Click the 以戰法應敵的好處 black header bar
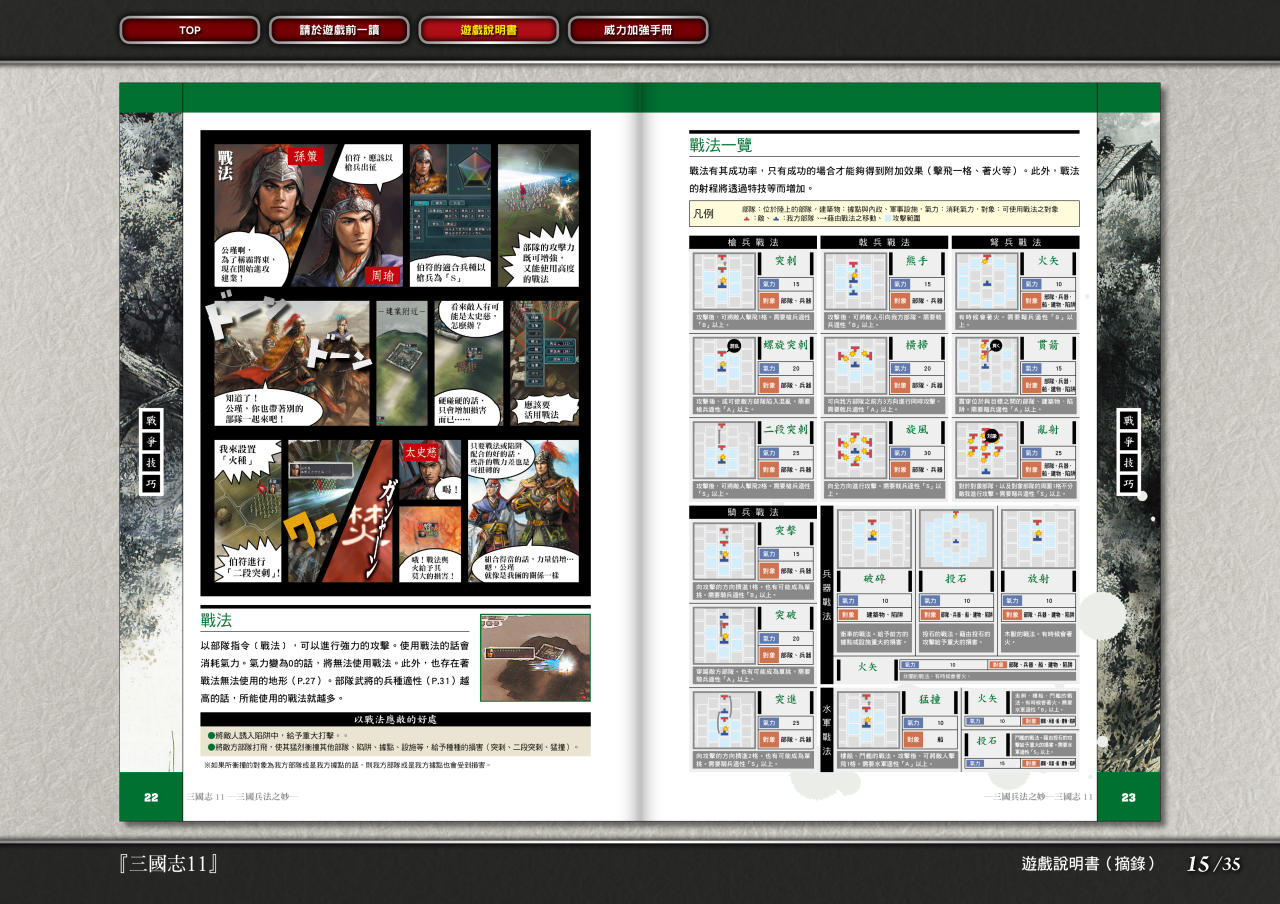1280x904 pixels. point(395,719)
